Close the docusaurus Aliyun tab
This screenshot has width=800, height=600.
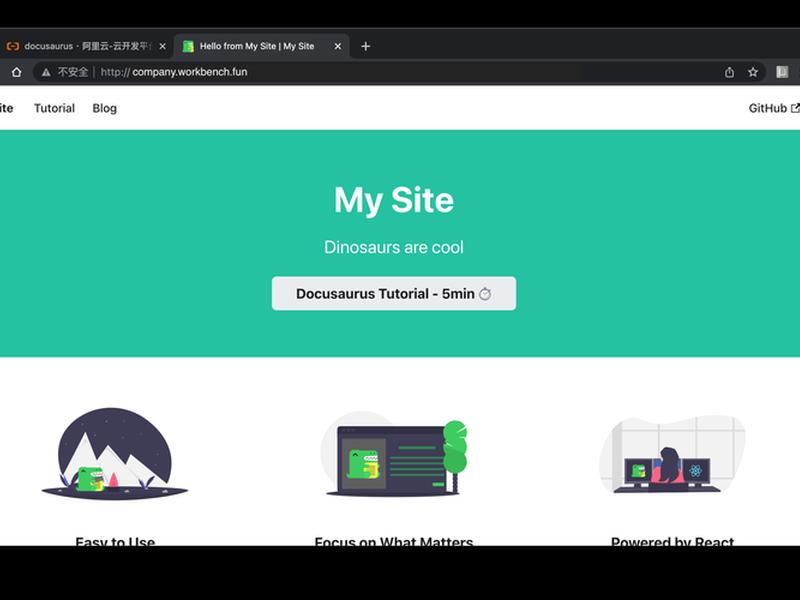pos(162,46)
